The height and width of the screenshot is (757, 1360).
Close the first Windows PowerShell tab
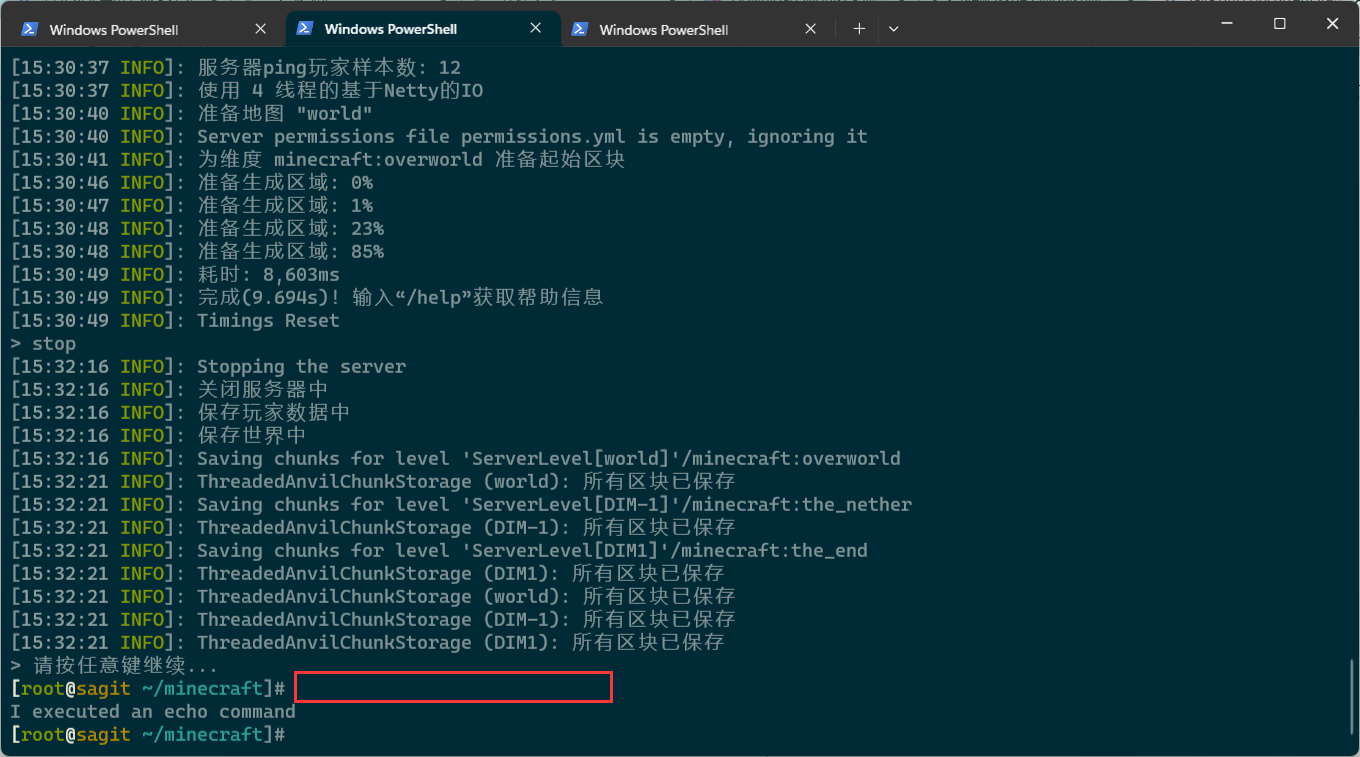(x=260, y=29)
